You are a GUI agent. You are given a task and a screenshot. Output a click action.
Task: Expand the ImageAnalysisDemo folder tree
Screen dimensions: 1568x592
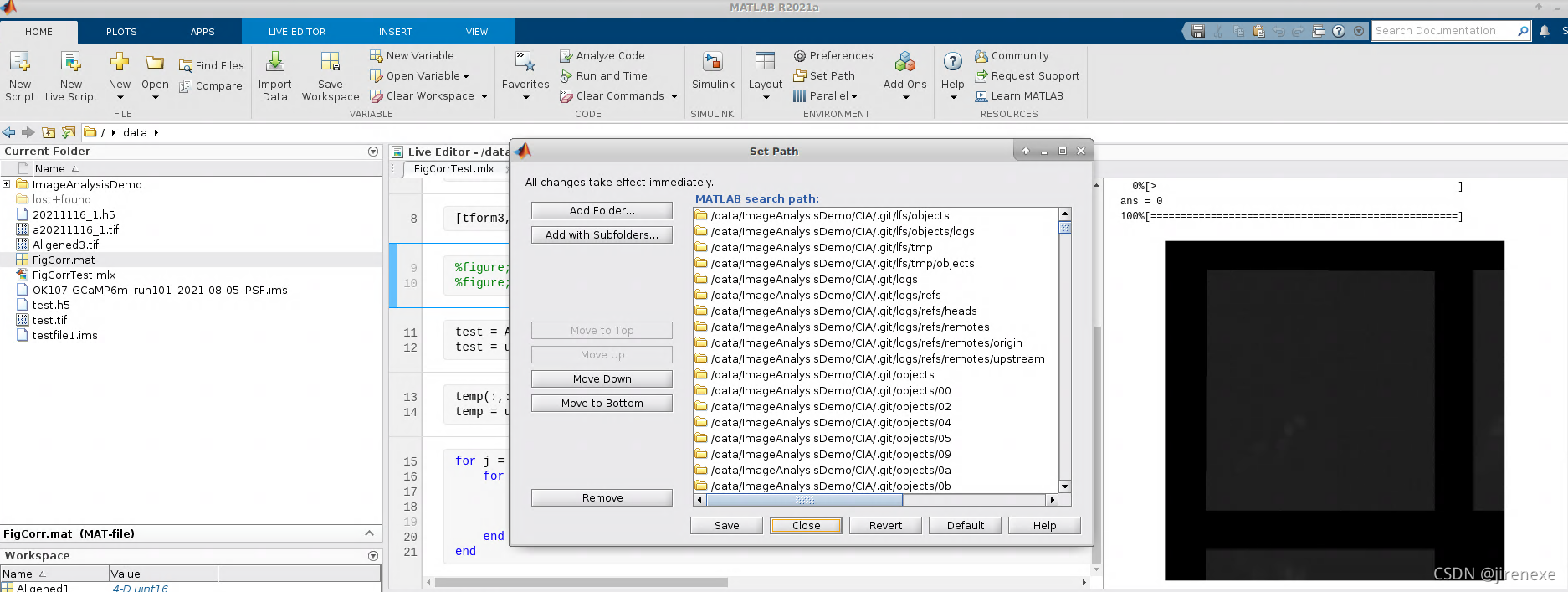click(7, 184)
